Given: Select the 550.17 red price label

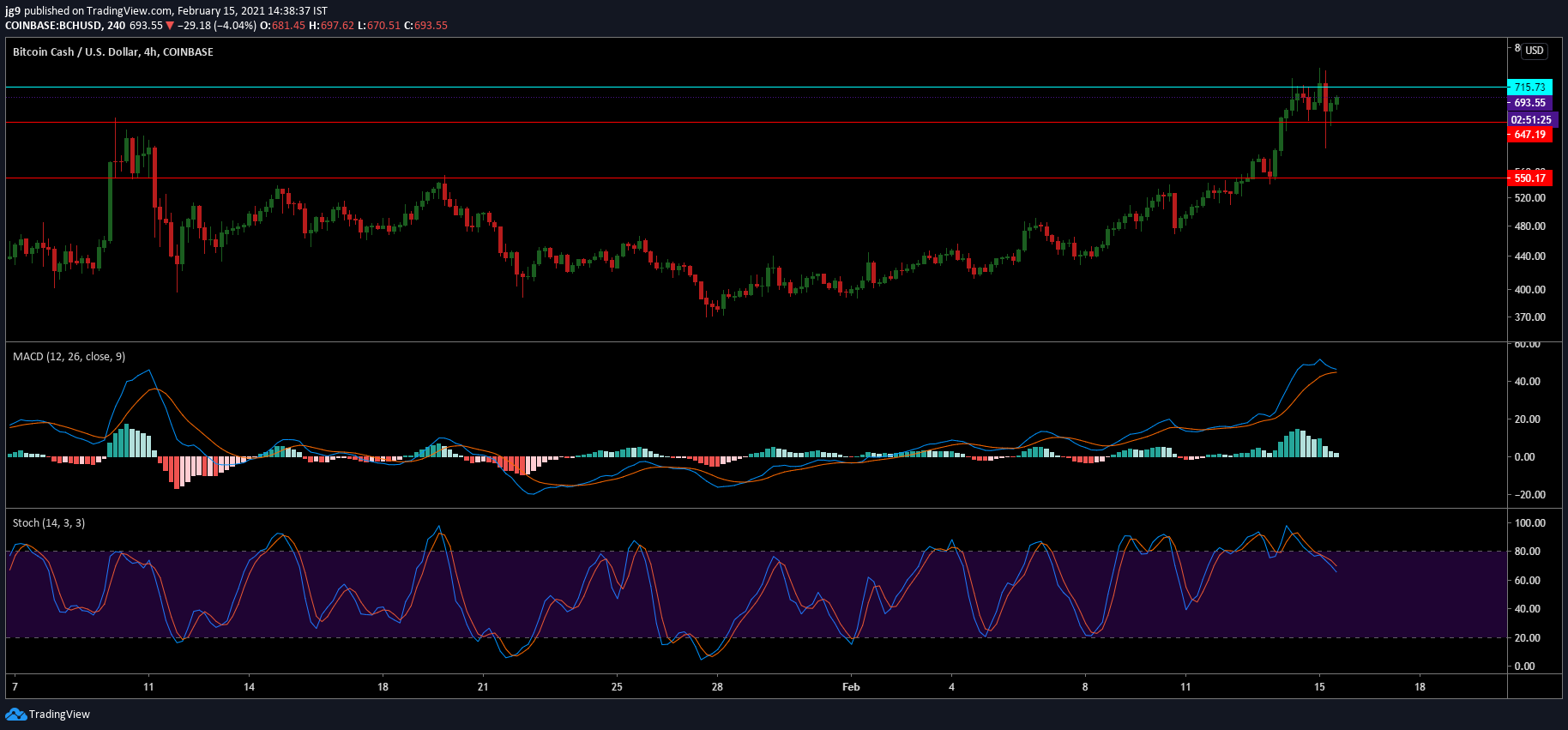Looking at the screenshot, I should point(1529,178).
